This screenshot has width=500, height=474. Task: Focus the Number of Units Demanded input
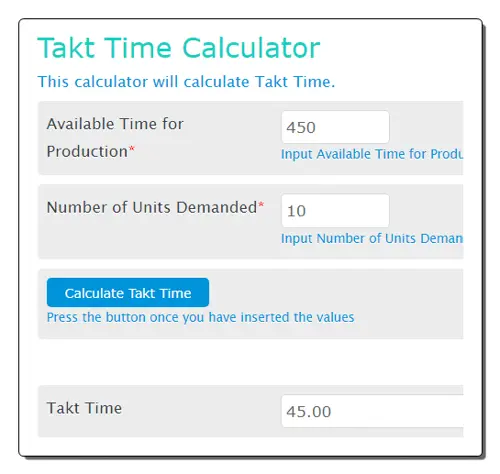tap(335, 210)
